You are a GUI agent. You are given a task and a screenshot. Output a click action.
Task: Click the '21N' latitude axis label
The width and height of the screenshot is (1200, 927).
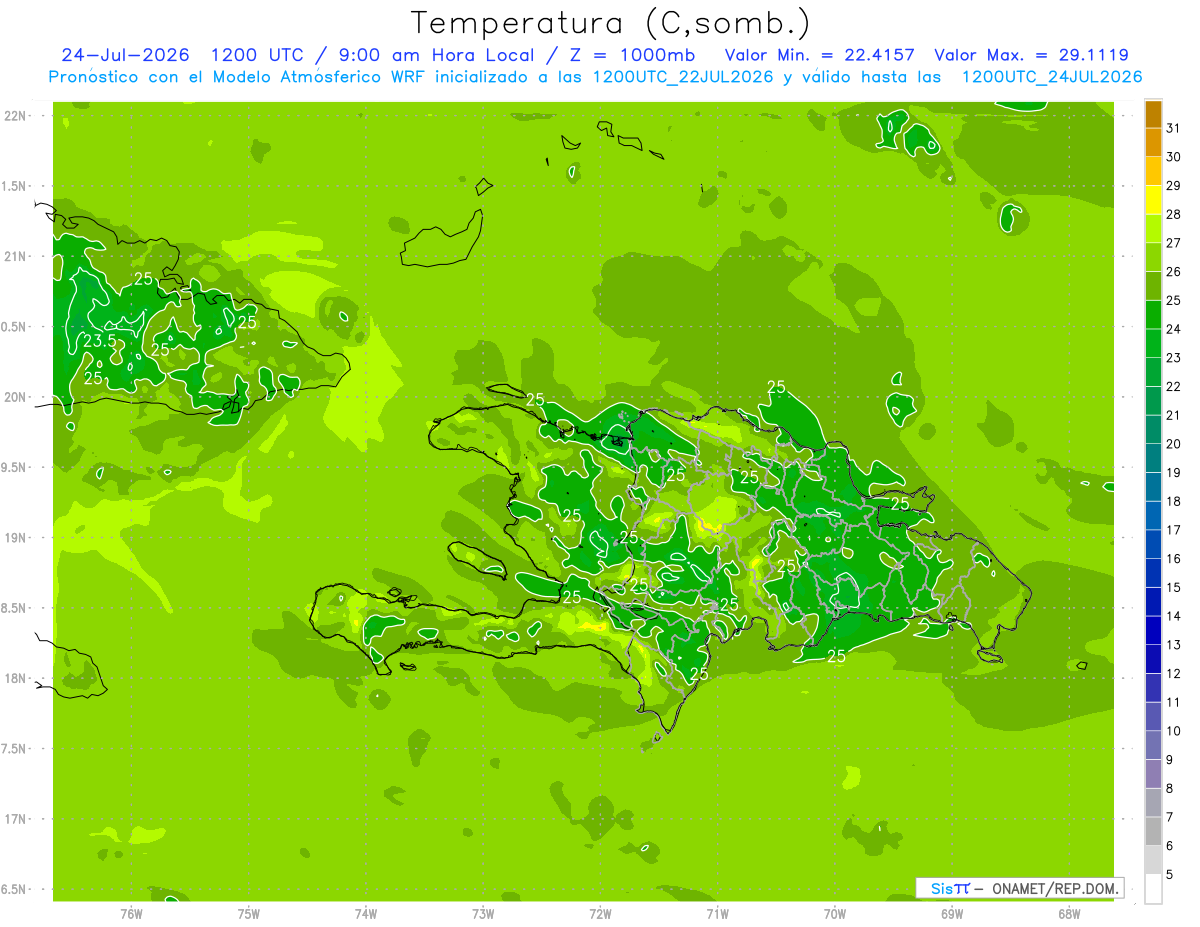[16, 256]
